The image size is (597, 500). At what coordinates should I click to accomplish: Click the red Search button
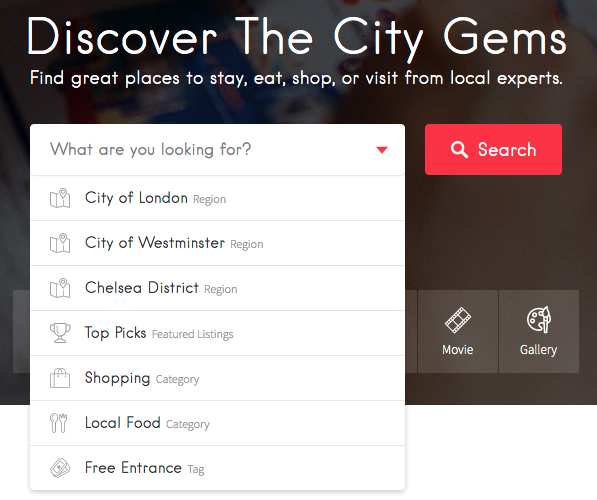point(493,150)
